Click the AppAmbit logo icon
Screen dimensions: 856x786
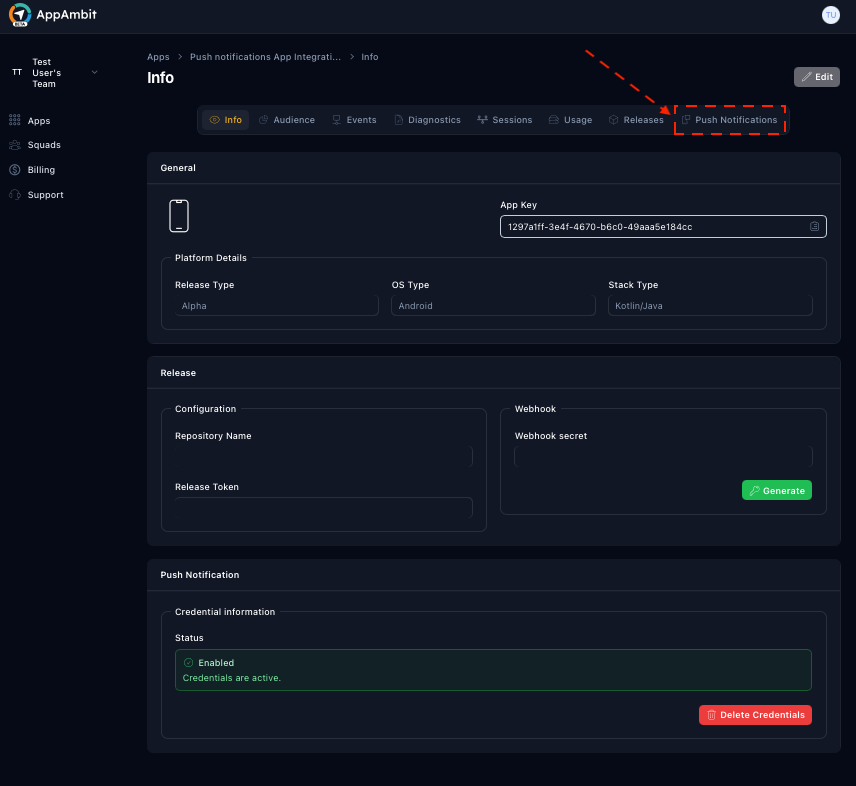20,15
